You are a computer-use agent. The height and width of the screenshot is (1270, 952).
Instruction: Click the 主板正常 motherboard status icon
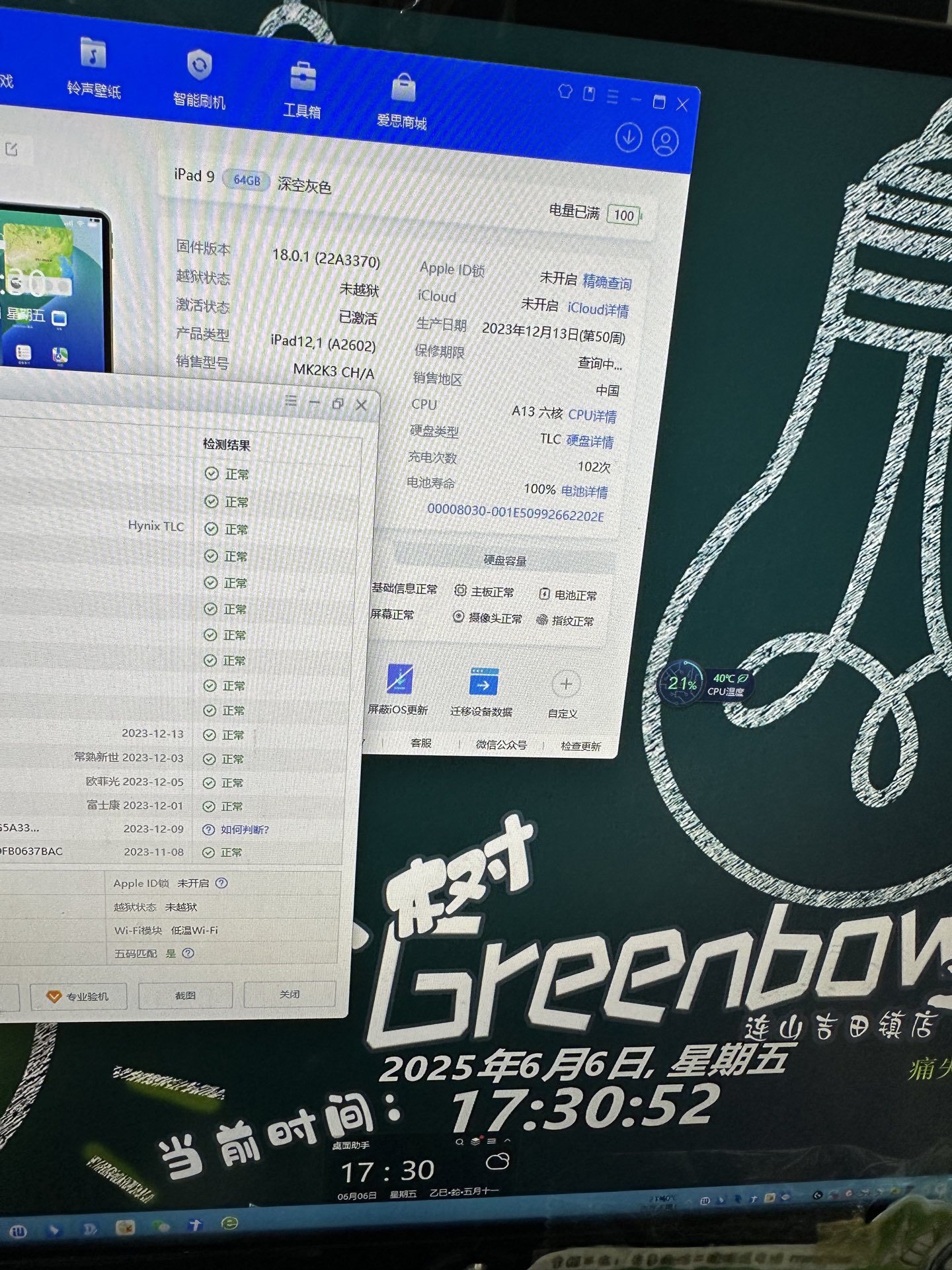click(460, 591)
